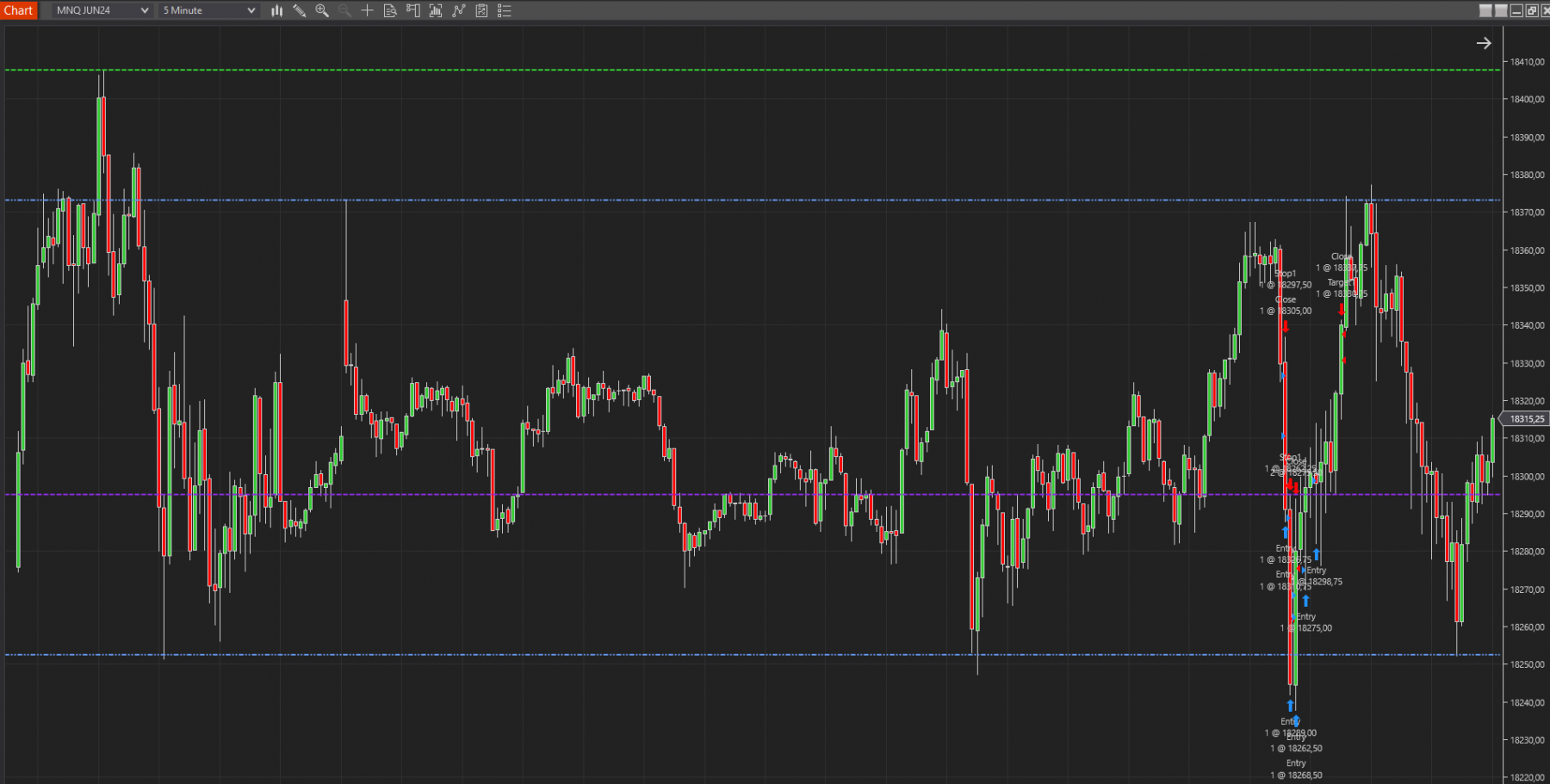Screen dimensions: 1550x784
Task: Open the chart Properties list icon
Action: [505, 10]
